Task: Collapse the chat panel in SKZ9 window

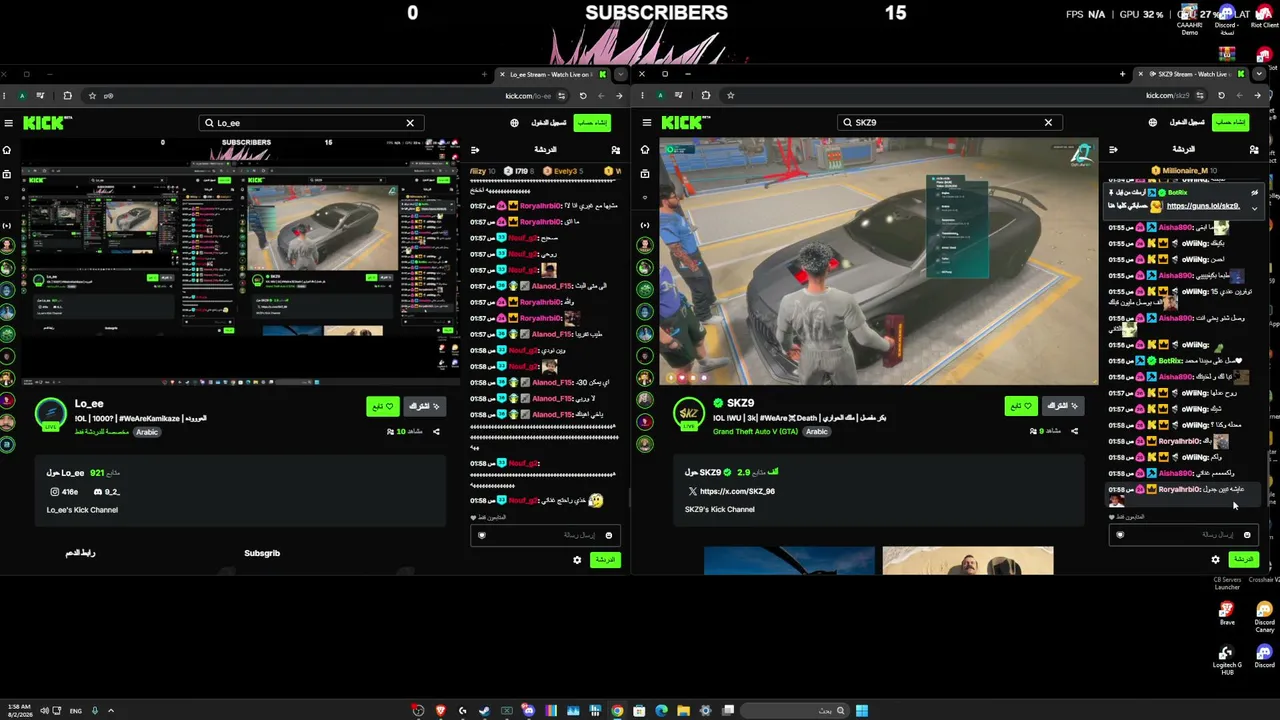Action: pyautogui.click(x=1113, y=150)
